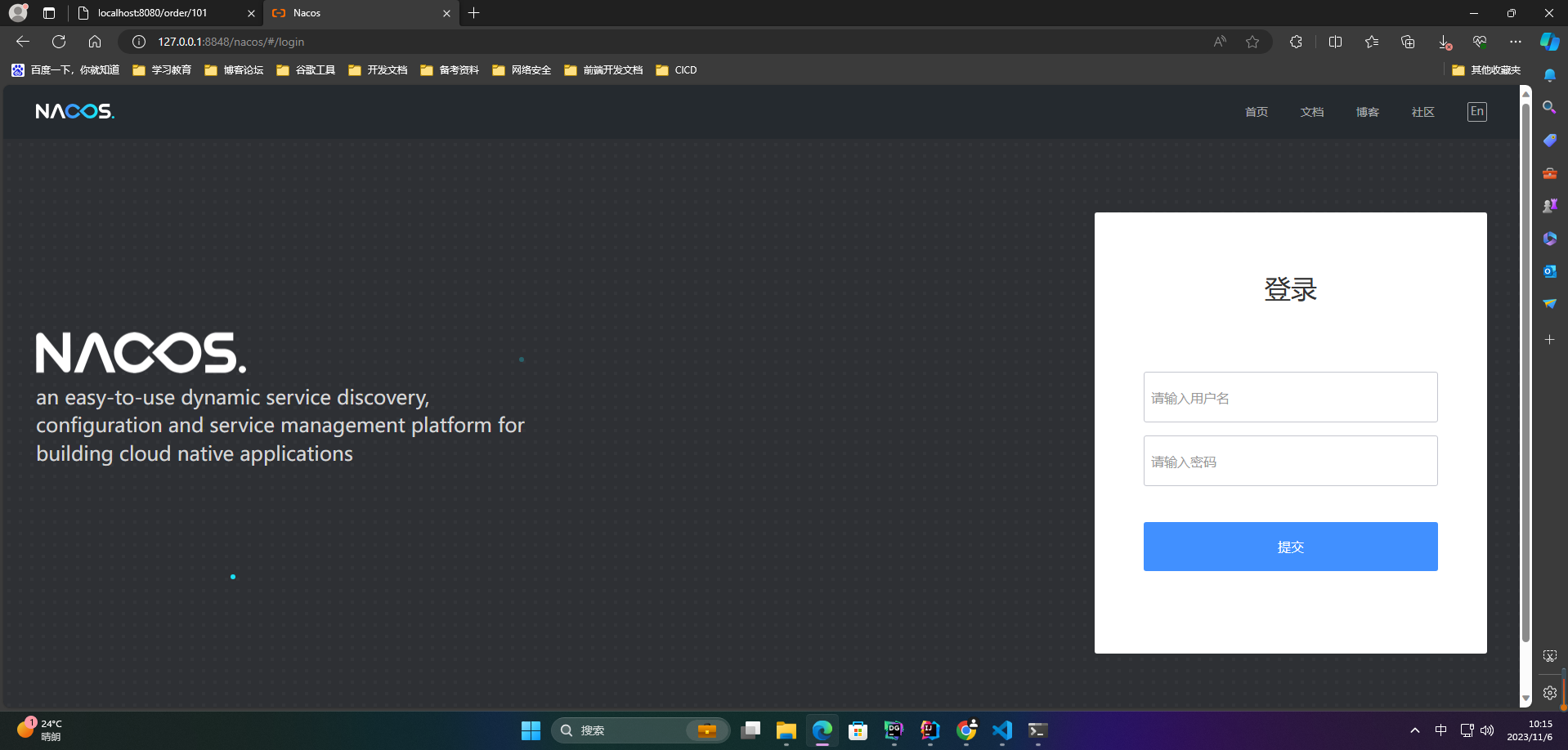Viewport: 1568px width, 750px height.
Task: Open the 首页 navigation link
Action: [1257, 112]
